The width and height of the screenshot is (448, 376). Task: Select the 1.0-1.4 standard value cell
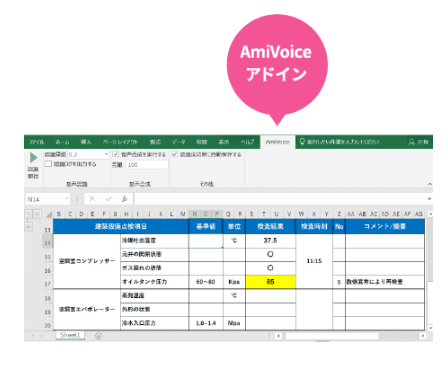click(x=206, y=323)
